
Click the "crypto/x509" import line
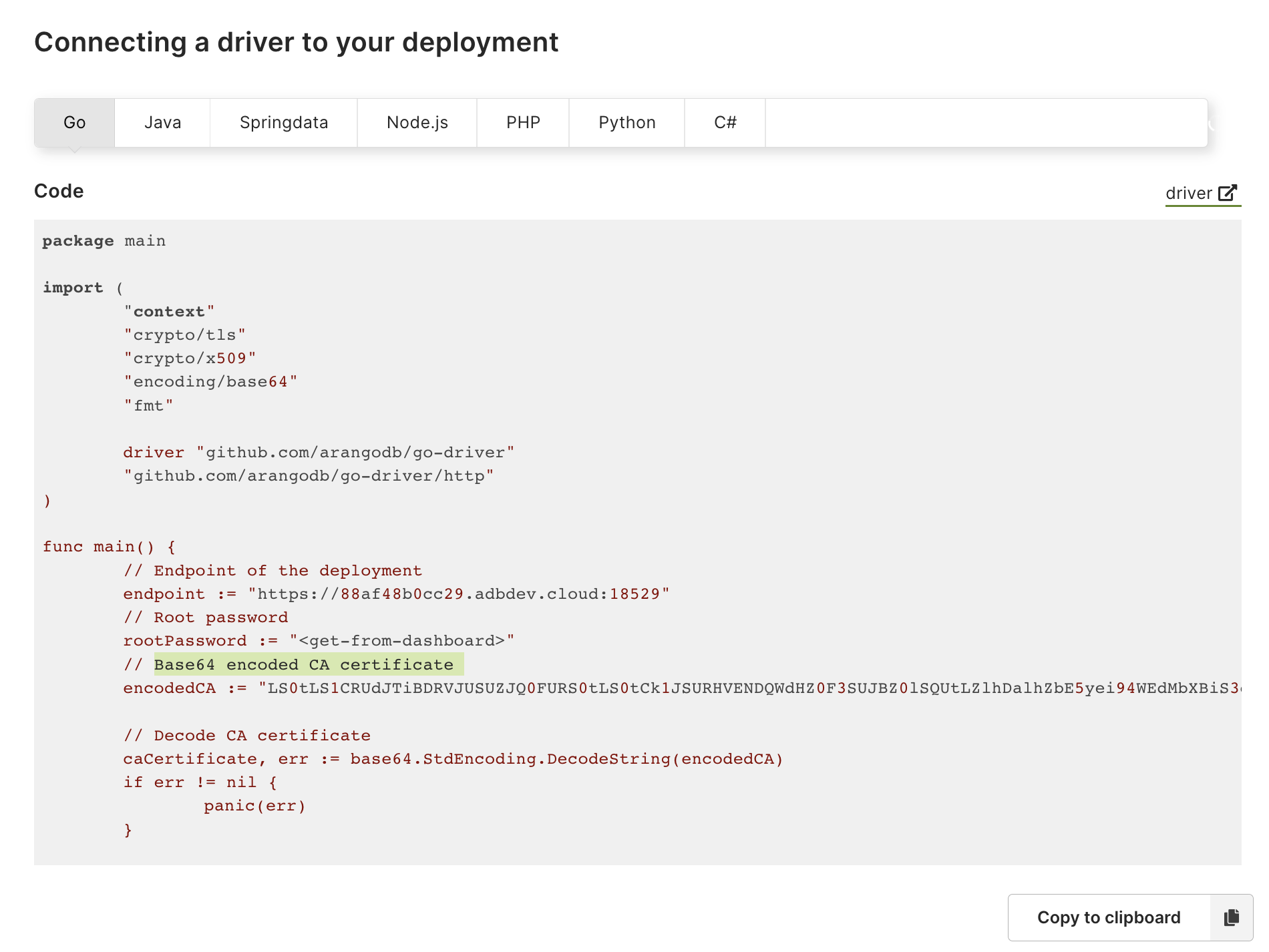[190, 359]
